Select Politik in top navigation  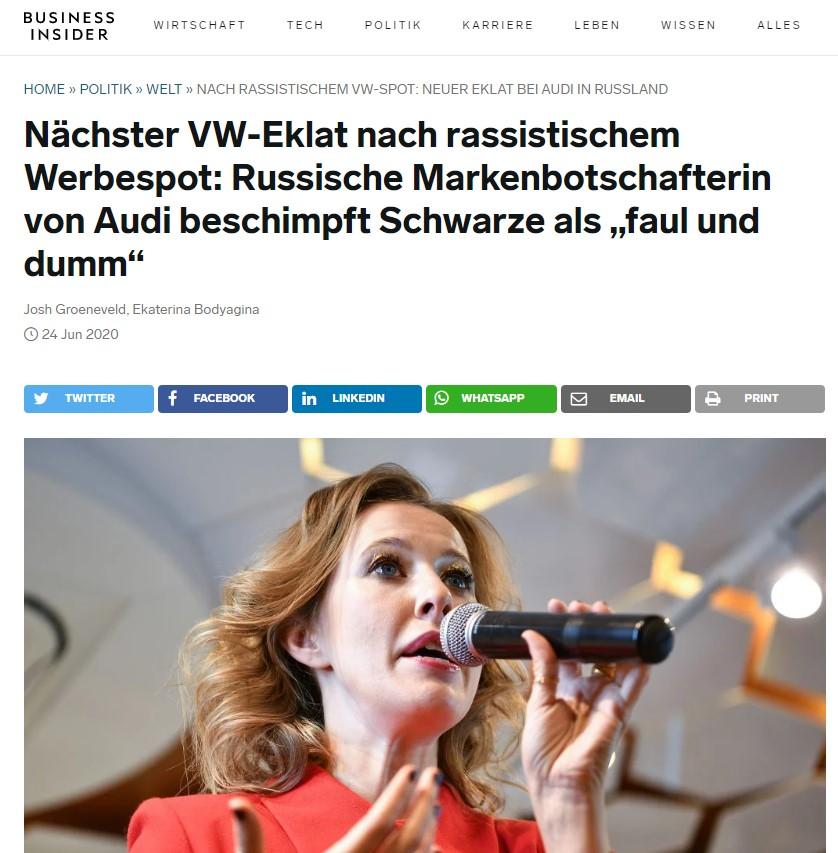[393, 25]
